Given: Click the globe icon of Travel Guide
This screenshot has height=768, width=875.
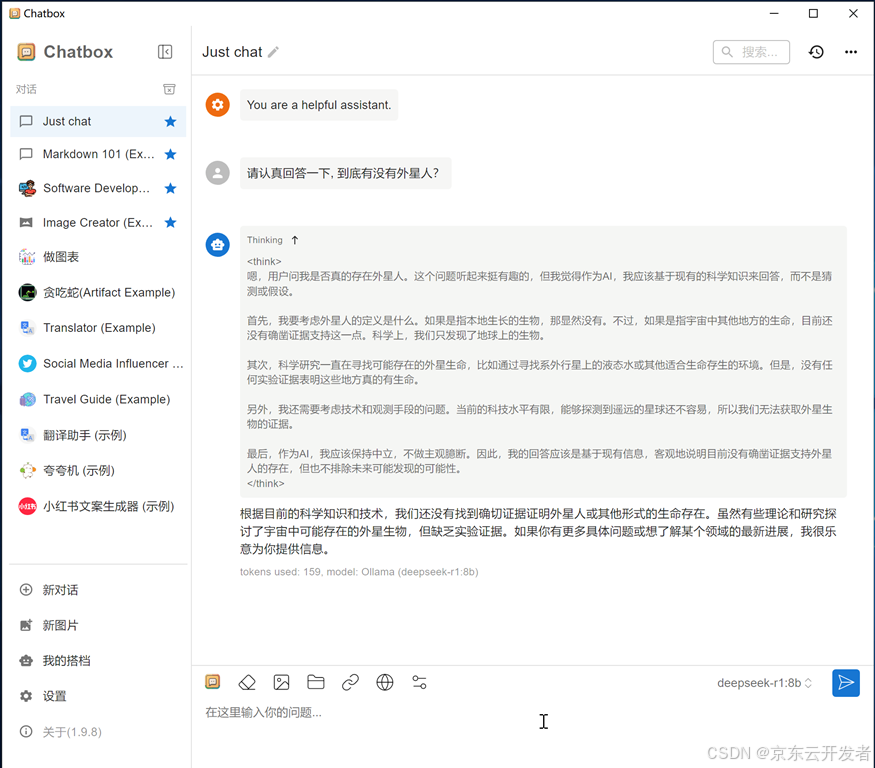Looking at the screenshot, I should [27, 399].
